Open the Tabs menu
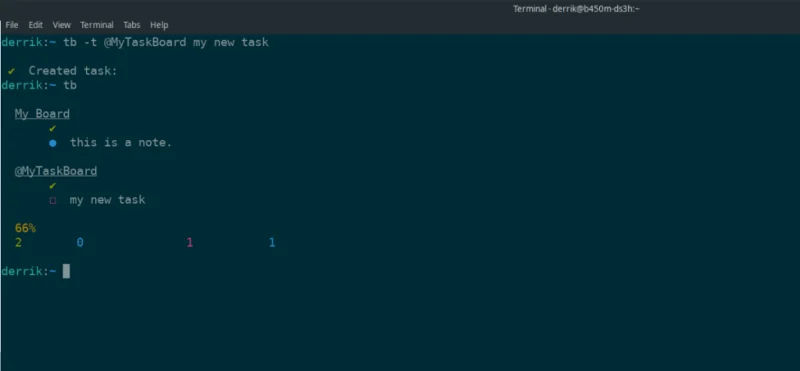 point(132,25)
